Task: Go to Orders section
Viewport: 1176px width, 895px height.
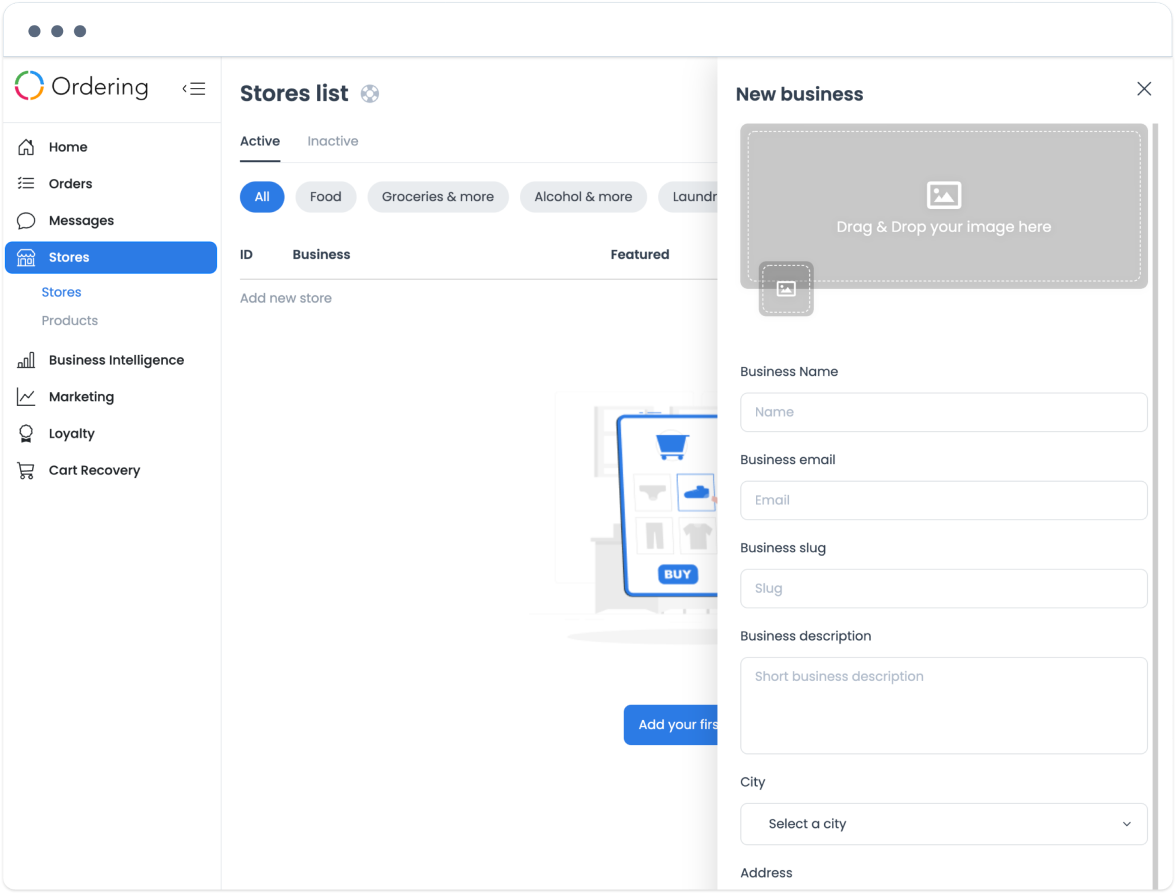Action: [111, 184]
